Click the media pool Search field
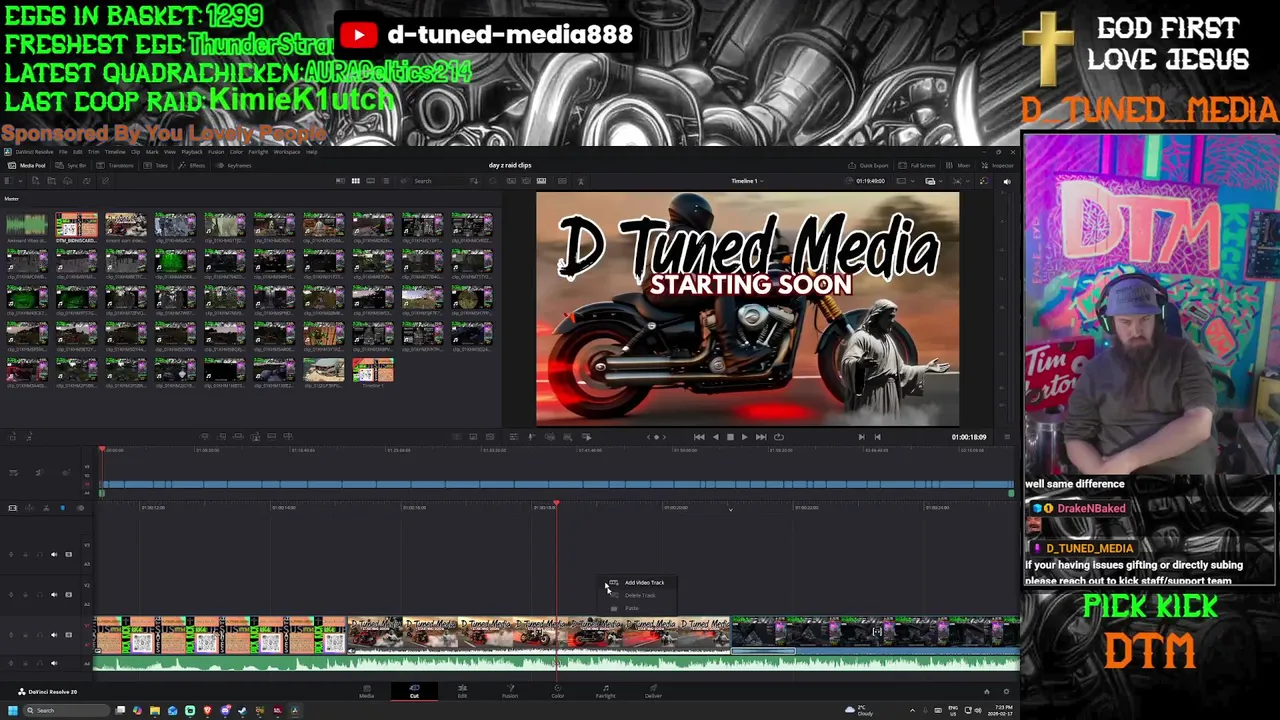1280x720 pixels. 435,181
